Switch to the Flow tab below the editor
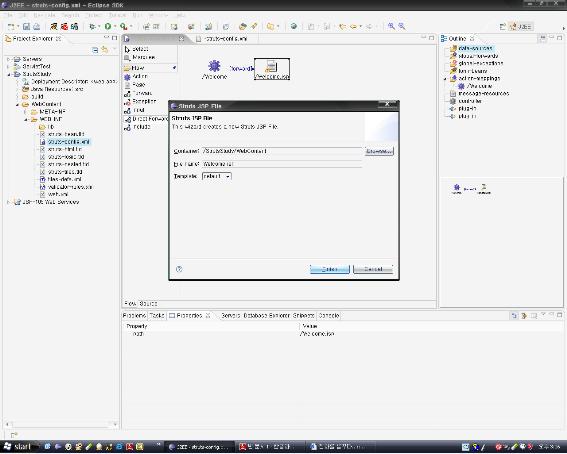This screenshot has width=567, height=454. pos(130,303)
